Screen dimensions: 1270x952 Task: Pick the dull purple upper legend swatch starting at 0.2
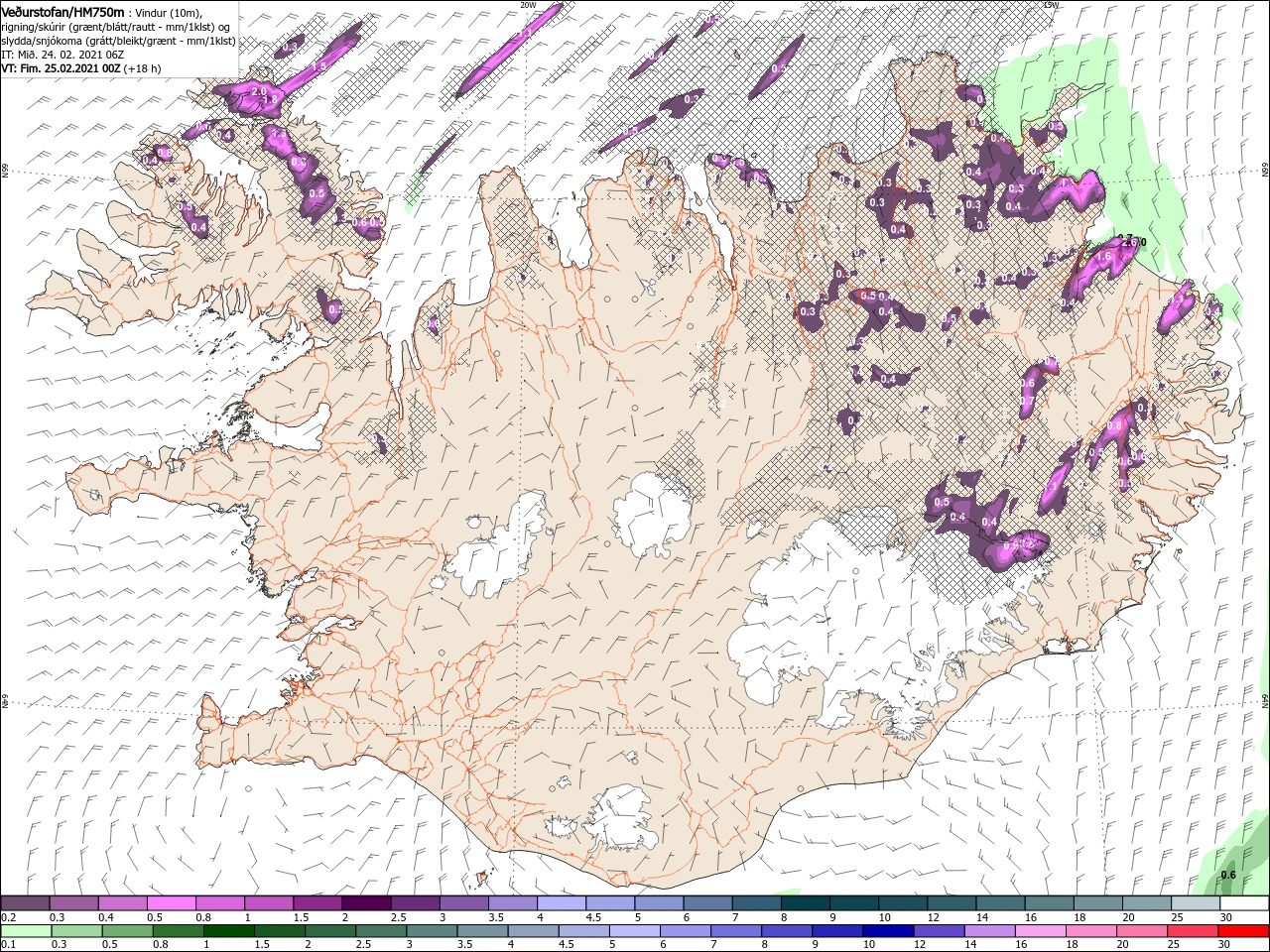point(25,903)
